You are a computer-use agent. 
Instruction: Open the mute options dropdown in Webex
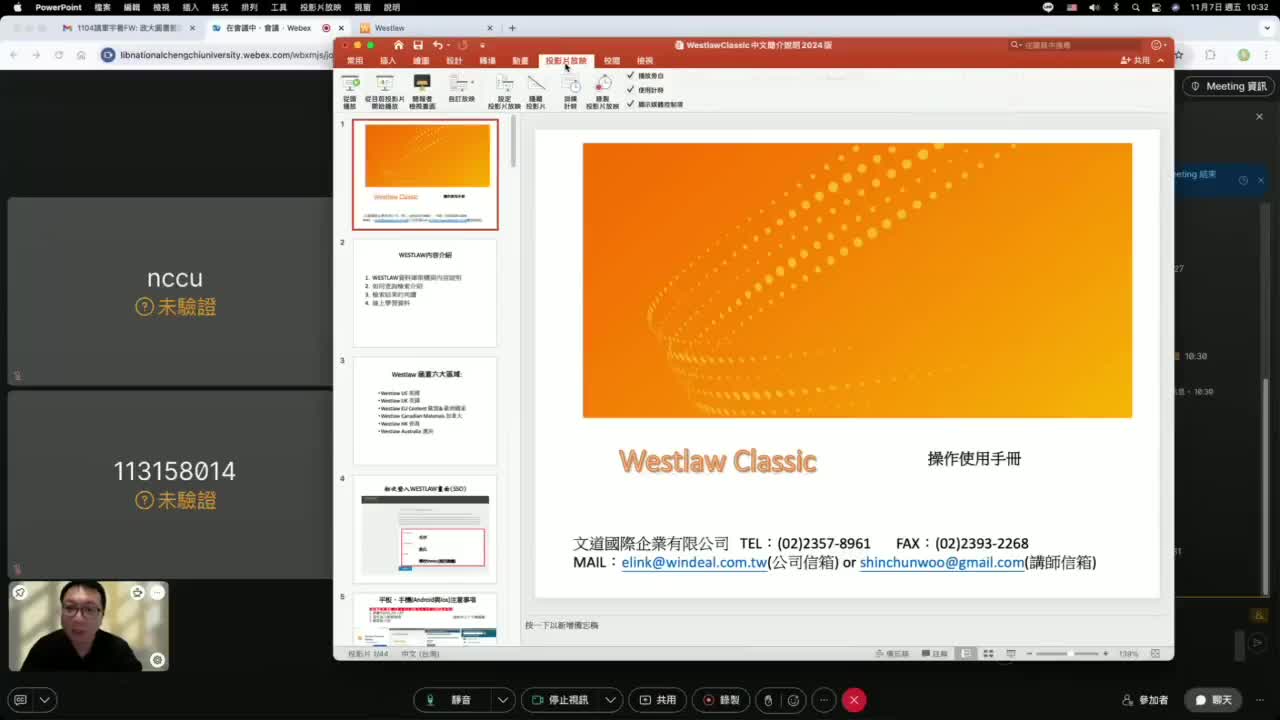tap(503, 700)
